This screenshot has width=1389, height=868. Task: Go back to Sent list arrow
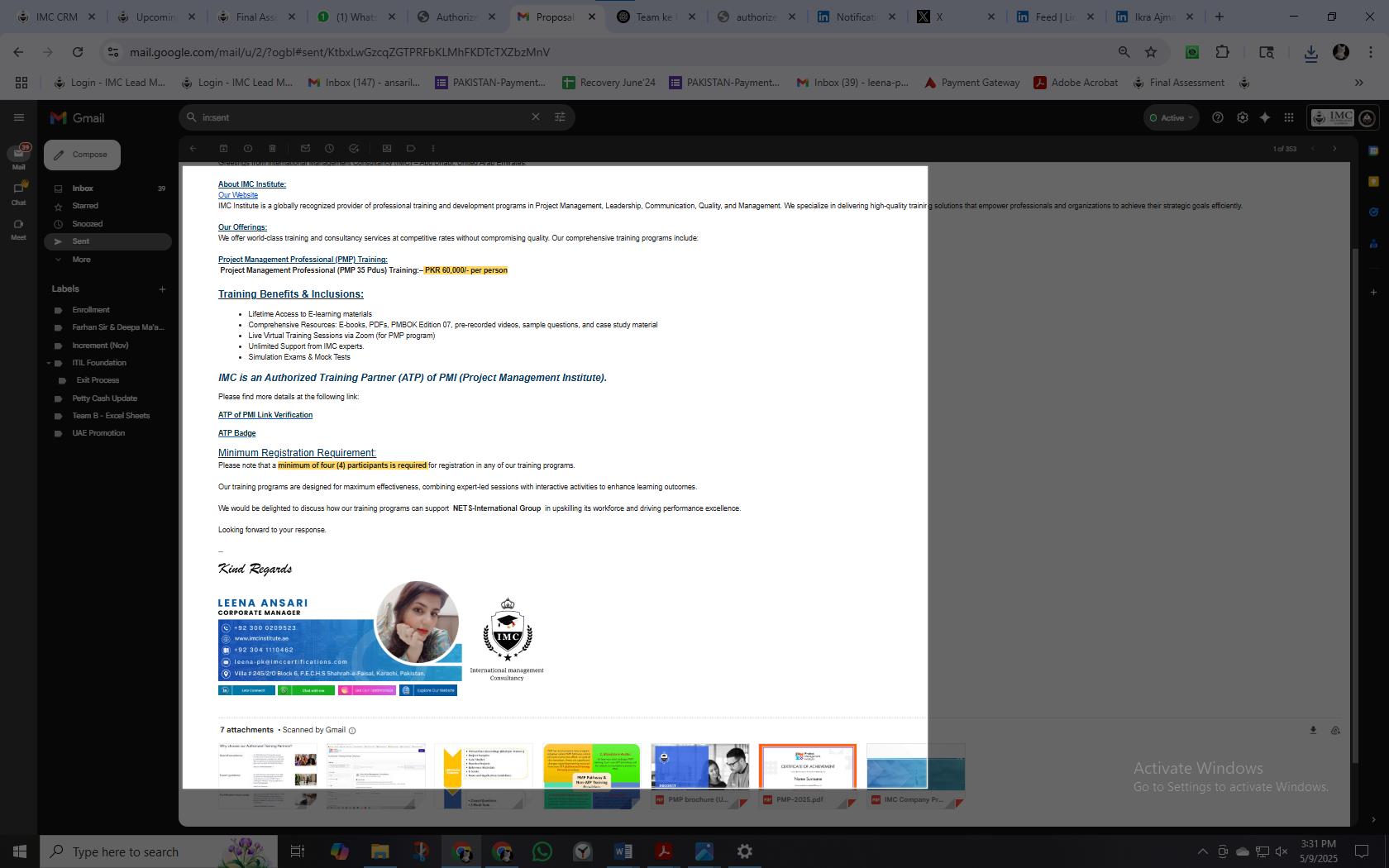(x=193, y=149)
